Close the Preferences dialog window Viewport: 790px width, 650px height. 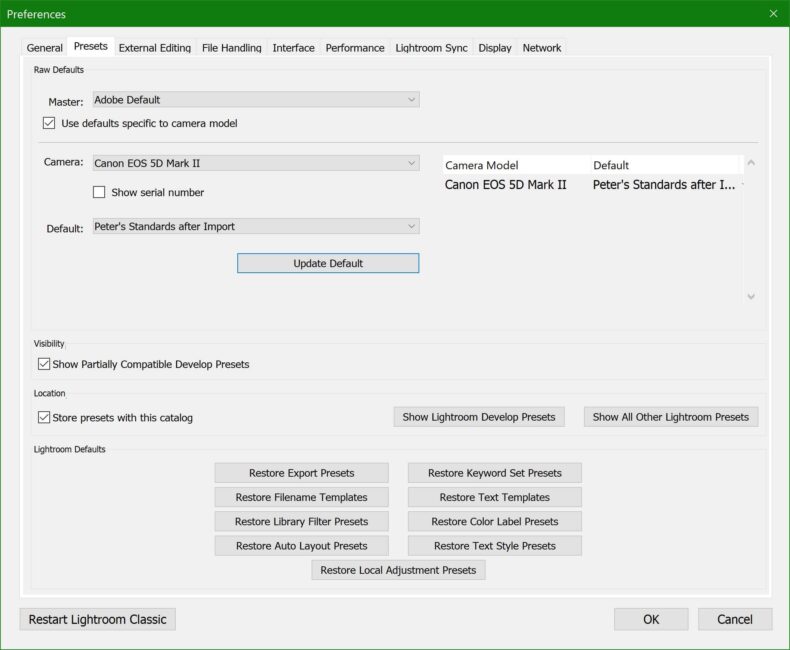[x=773, y=14]
